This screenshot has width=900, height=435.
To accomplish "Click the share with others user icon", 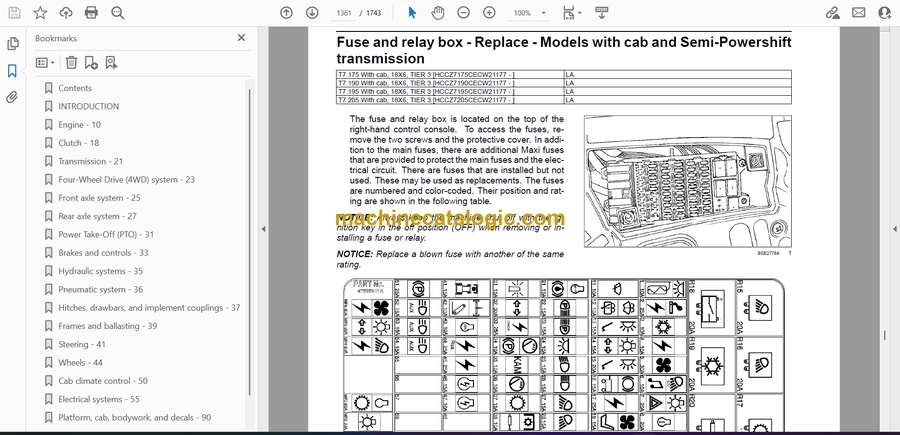I will 885,13.
